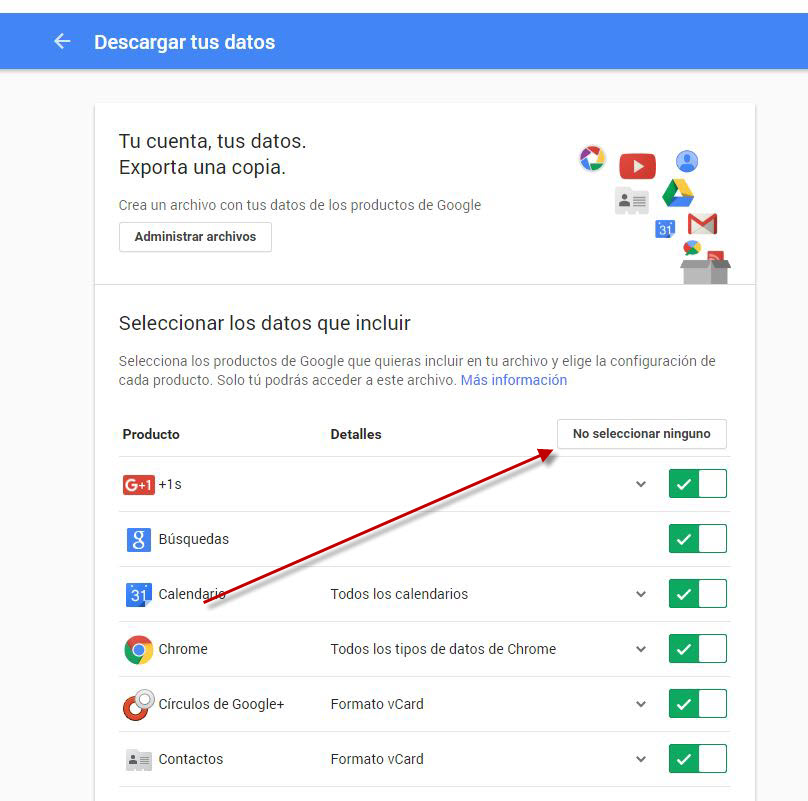Disable the Búsquedas export toggle
Viewport: 808px width, 801px height.
[x=698, y=539]
